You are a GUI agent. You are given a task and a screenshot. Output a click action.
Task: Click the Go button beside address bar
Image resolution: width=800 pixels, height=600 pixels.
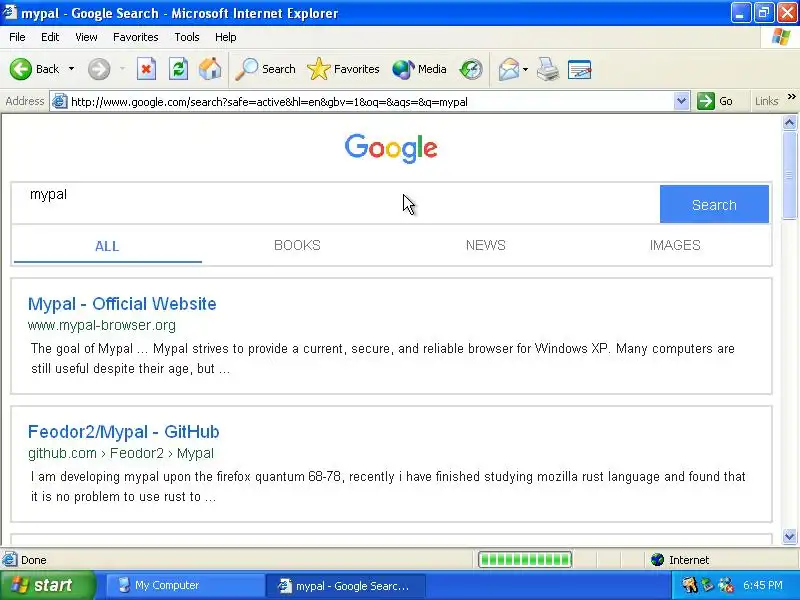(715, 101)
